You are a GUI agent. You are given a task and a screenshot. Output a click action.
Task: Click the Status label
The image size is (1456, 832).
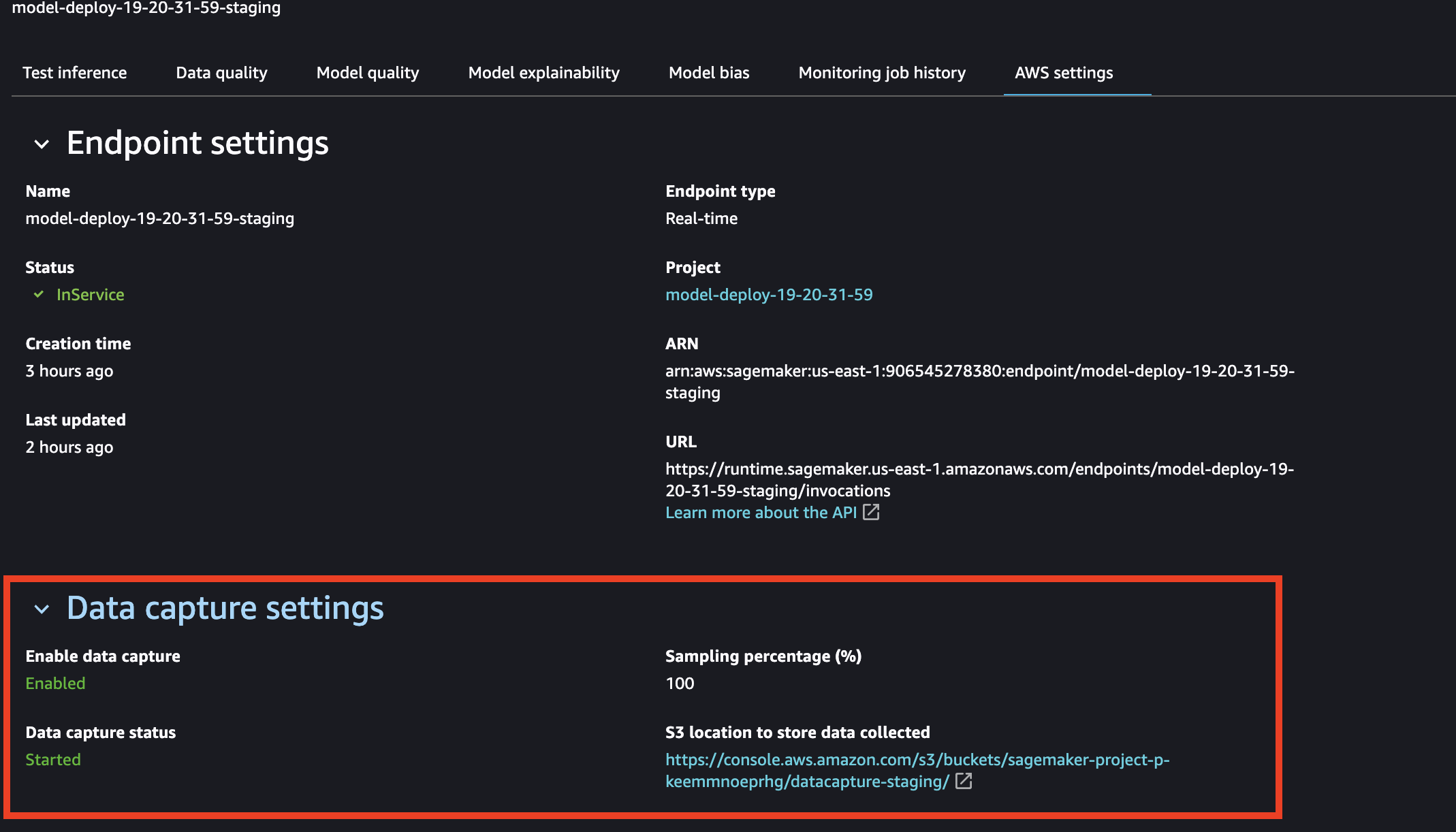(x=50, y=268)
